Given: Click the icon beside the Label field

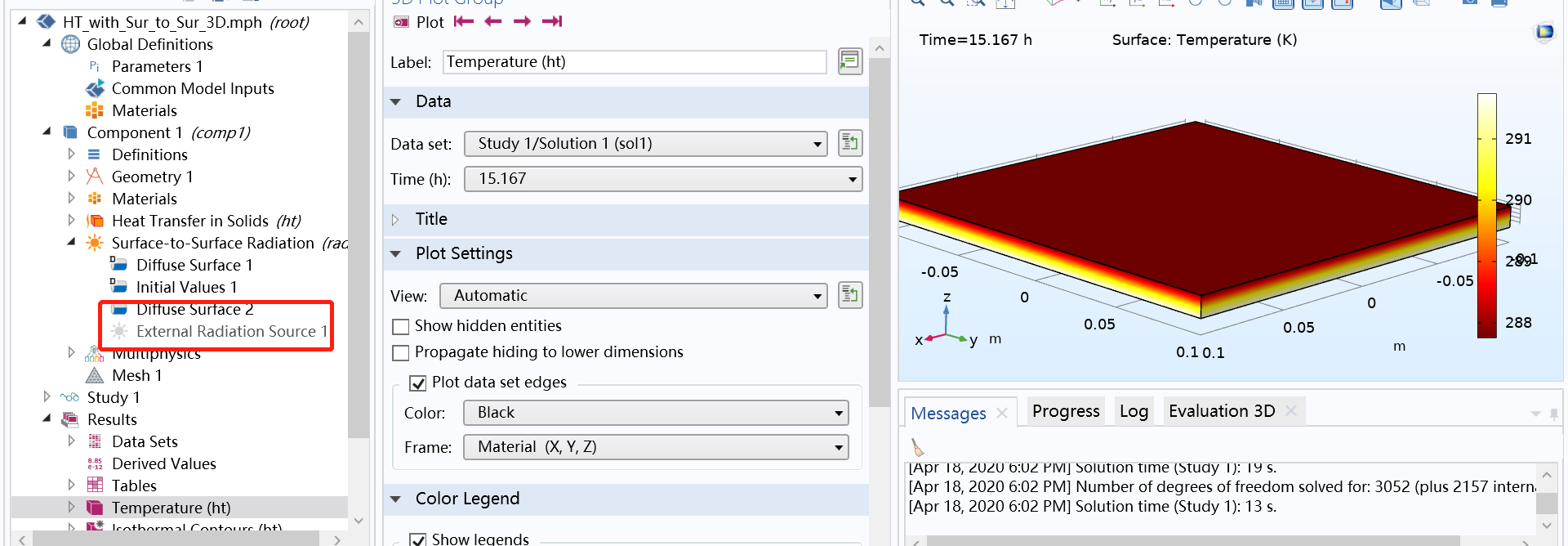Looking at the screenshot, I should pyautogui.click(x=850, y=61).
